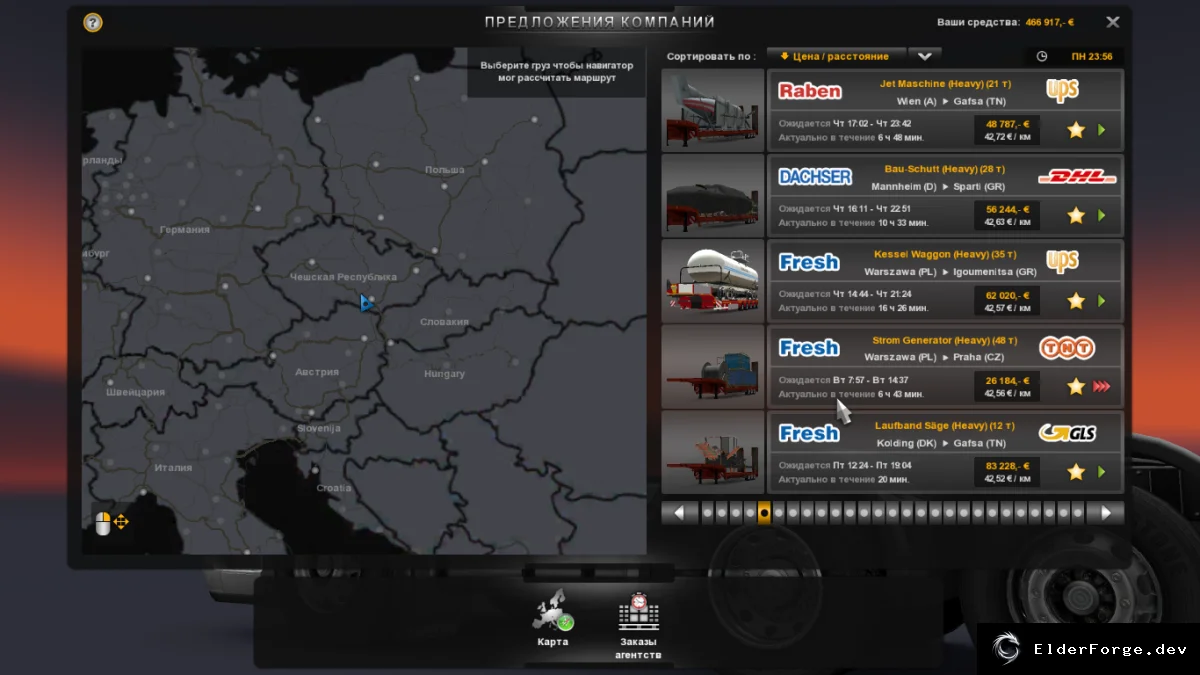1200x675 pixels.
Task: Click Чешская Республика label on map
Action: click(343, 277)
